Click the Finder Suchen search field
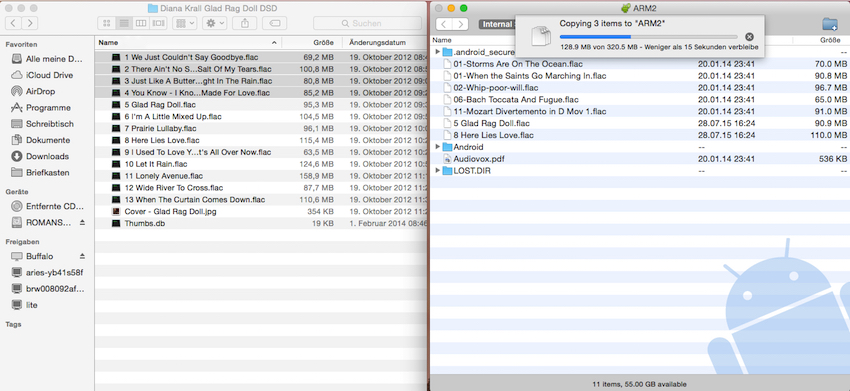850x391 pixels. pos(367,23)
